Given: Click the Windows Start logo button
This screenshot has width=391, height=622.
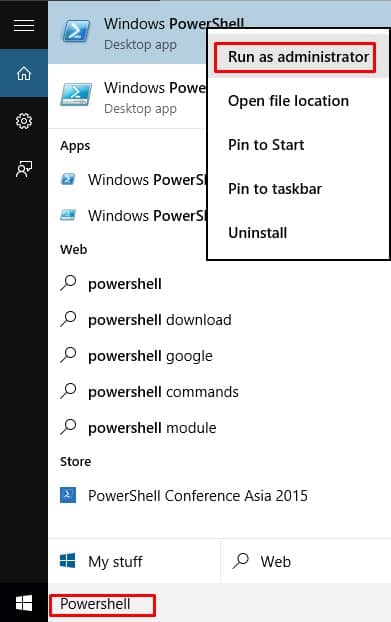Looking at the screenshot, I should pyautogui.click(x=24, y=603).
